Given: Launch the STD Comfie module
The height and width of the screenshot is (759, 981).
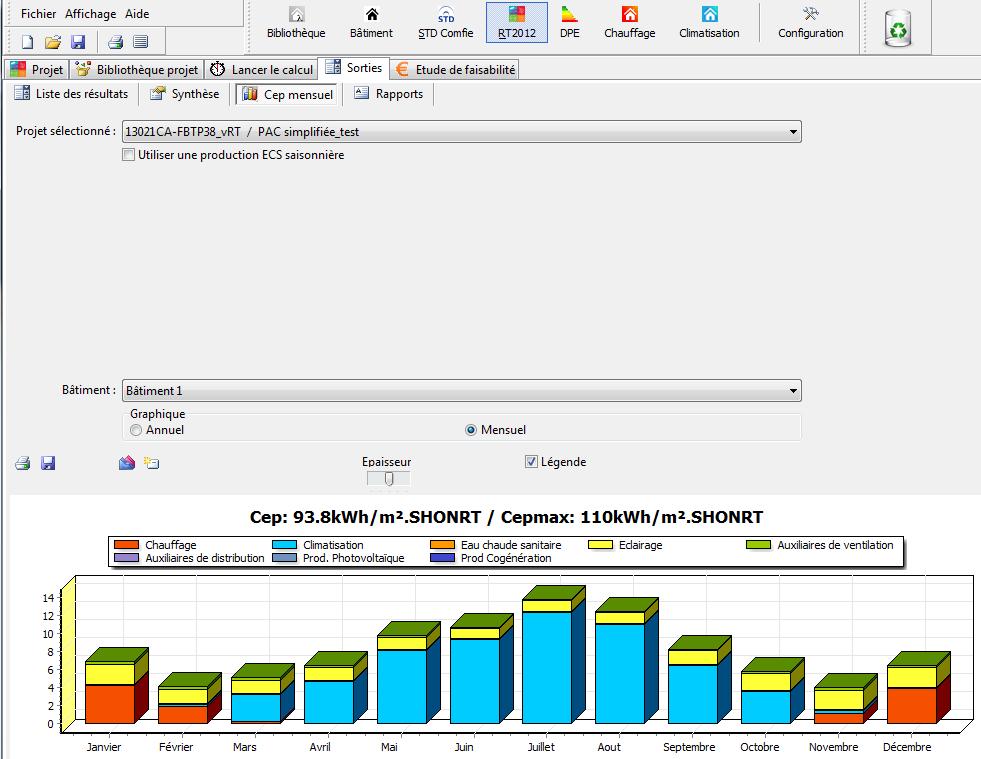Looking at the screenshot, I should pos(445,23).
